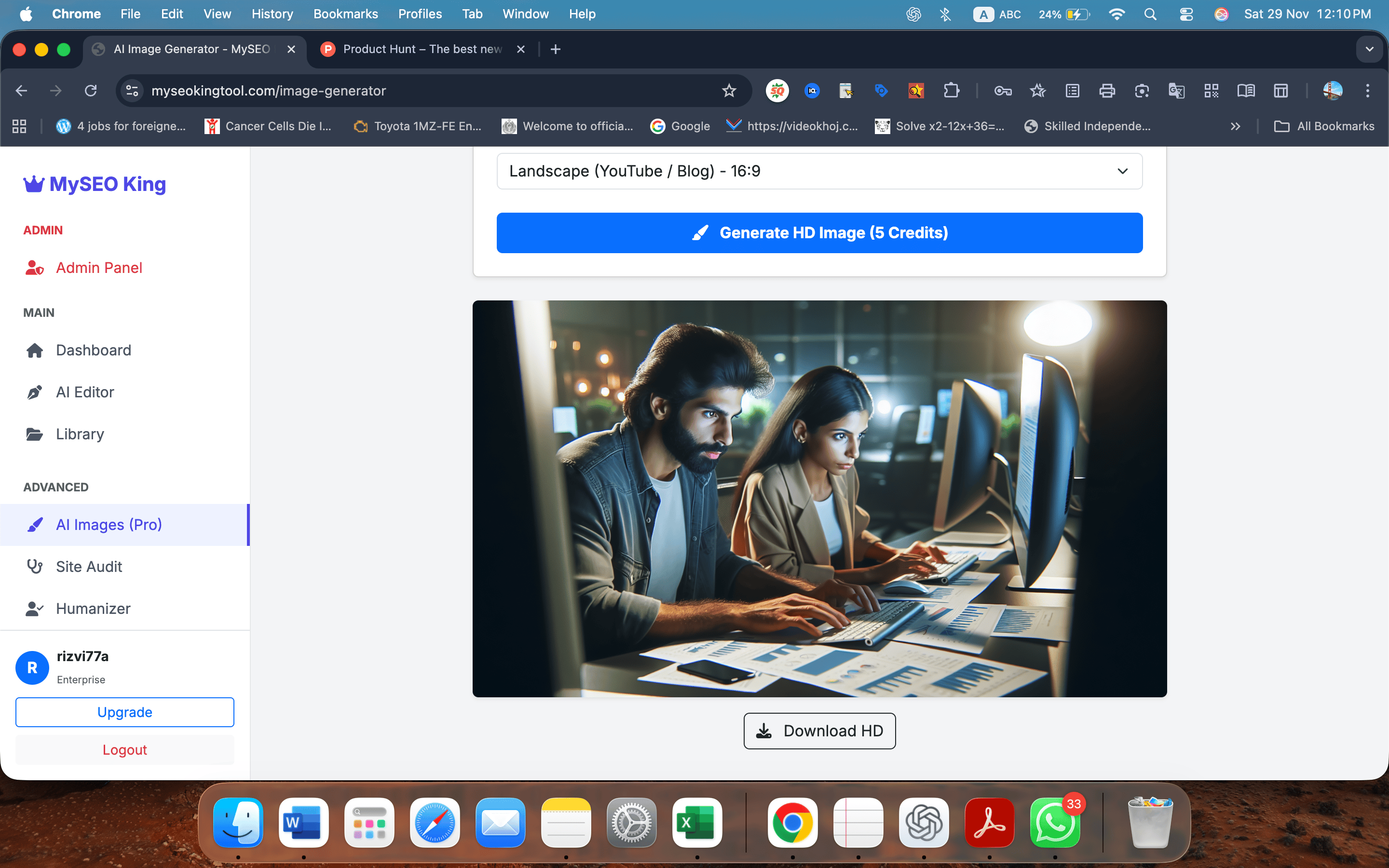Expand the hidden bookmarks overflow chevron

[1235, 126]
